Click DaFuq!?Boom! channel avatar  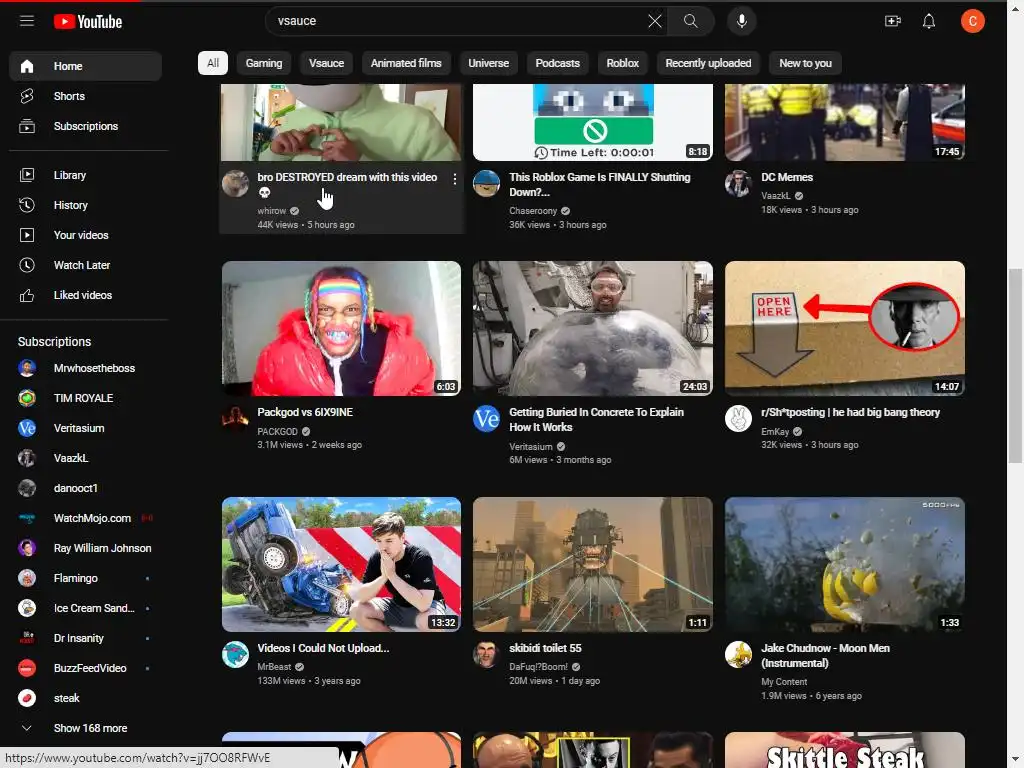pyautogui.click(x=487, y=654)
